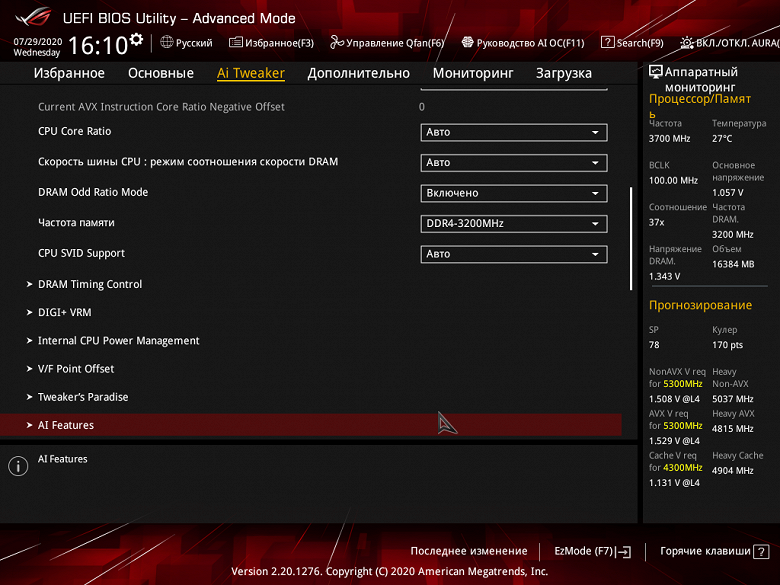
Task: Open DRAM Odd Ratio Mode dropdown
Action: (514, 193)
